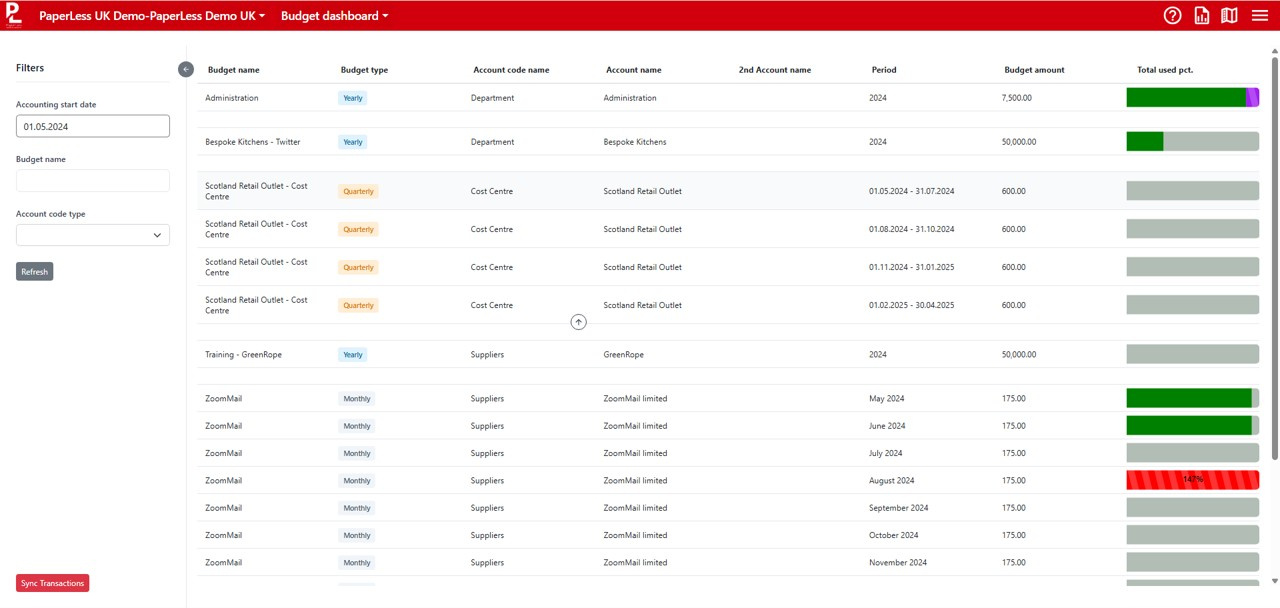Collapse the Filters panel with arrow icon
Screen dimensions: 1280x608
click(186, 69)
